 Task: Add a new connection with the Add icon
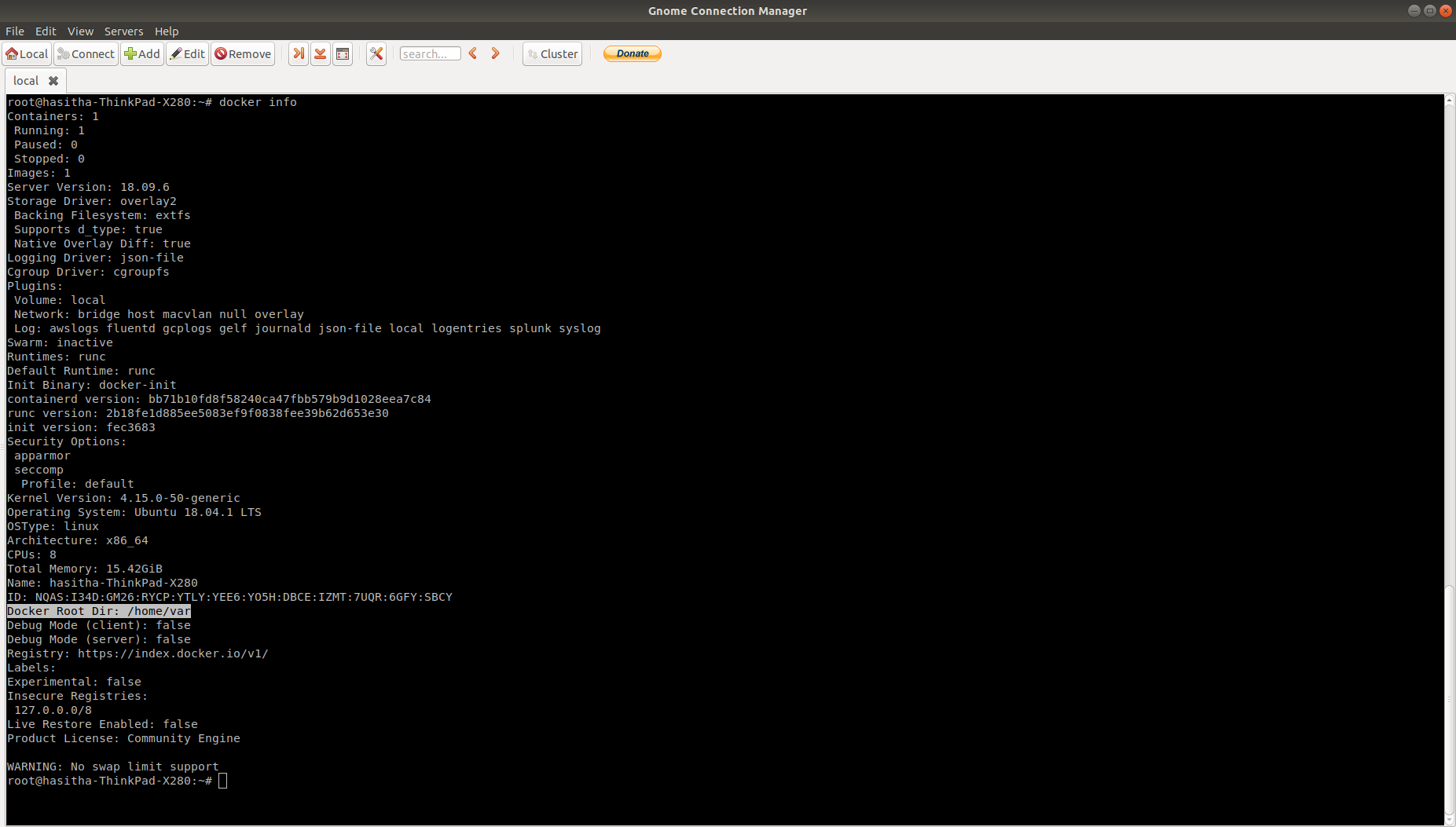142,53
